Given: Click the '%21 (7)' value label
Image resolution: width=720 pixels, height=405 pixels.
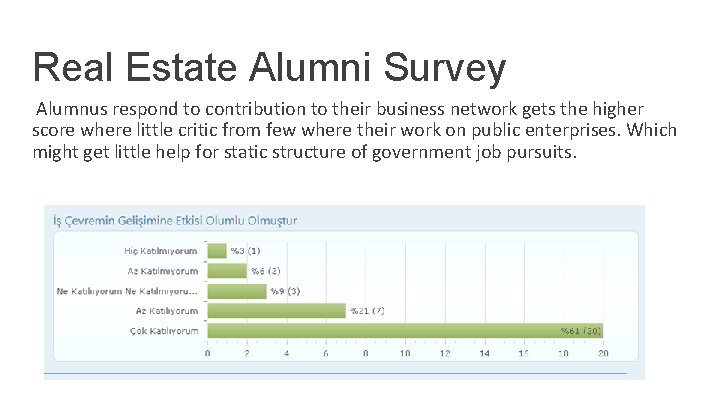Looking at the screenshot, I should coord(366,311).
